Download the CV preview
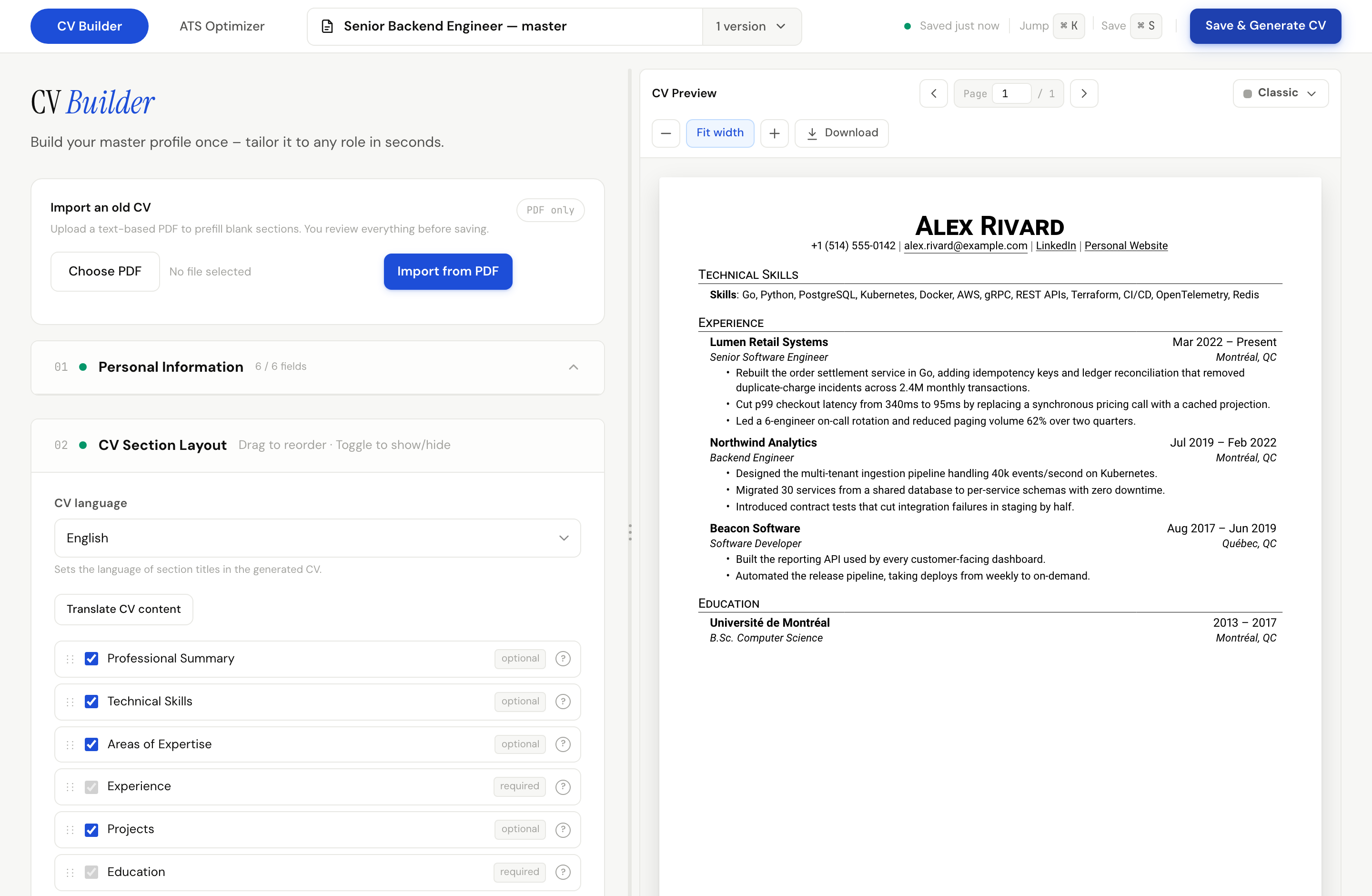 pos(841,133)
